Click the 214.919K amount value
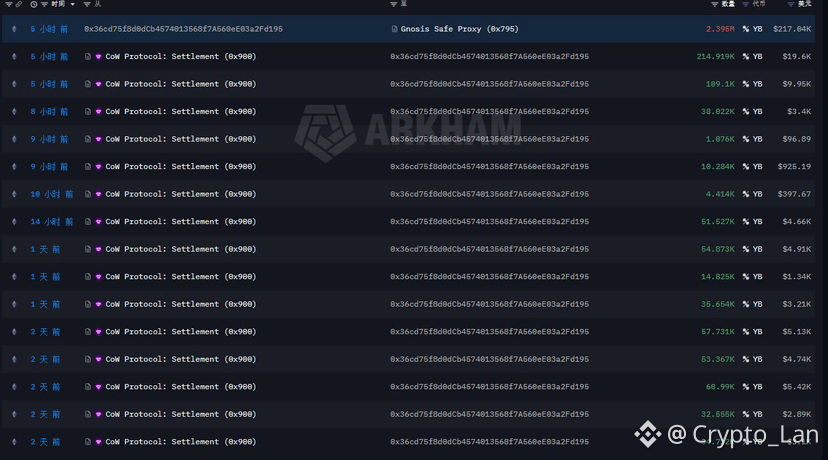Screen dimensions: 828x460 [x=716, y=57]
